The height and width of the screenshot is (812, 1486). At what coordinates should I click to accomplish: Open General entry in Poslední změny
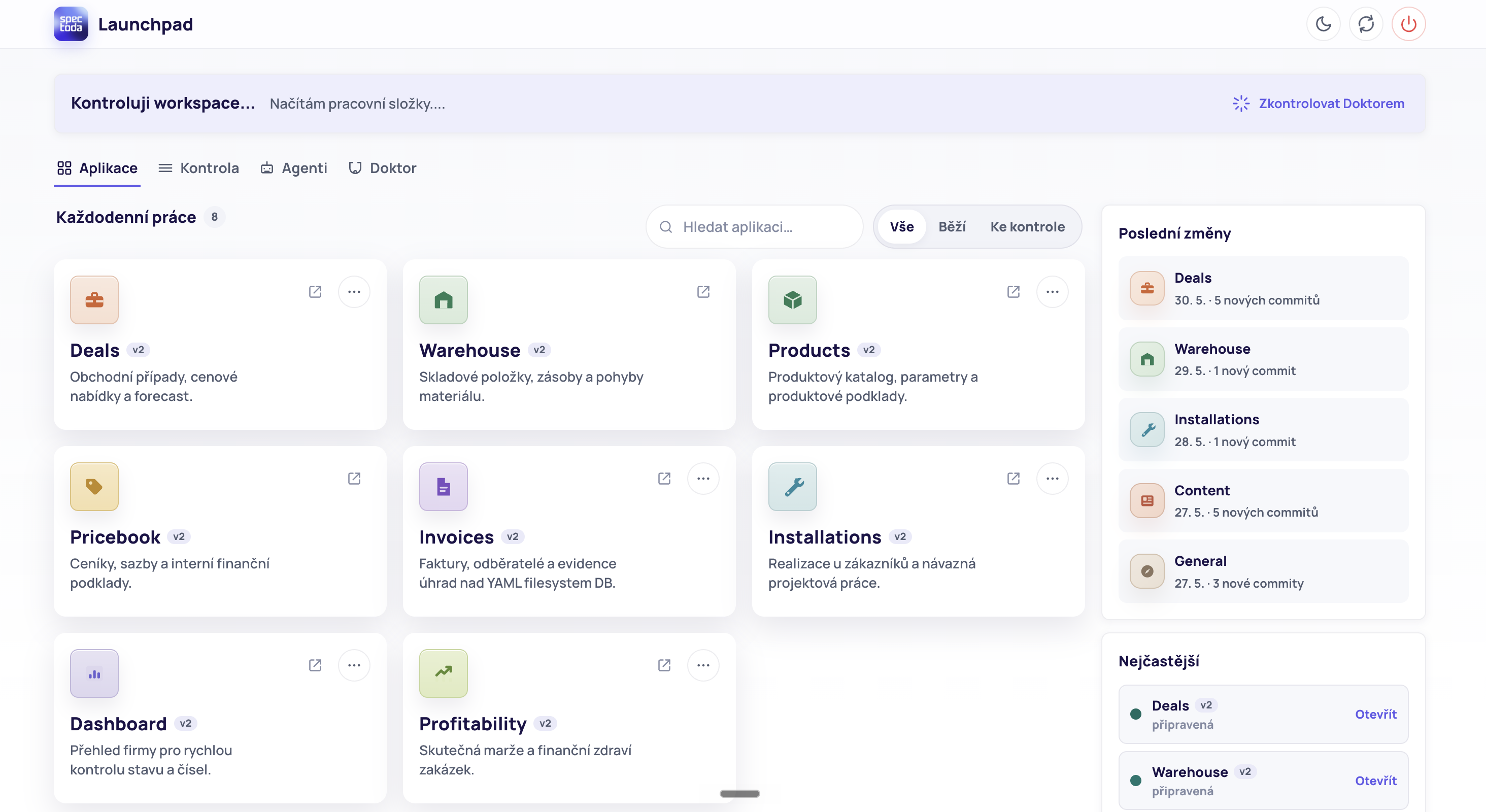point(1263,572)
